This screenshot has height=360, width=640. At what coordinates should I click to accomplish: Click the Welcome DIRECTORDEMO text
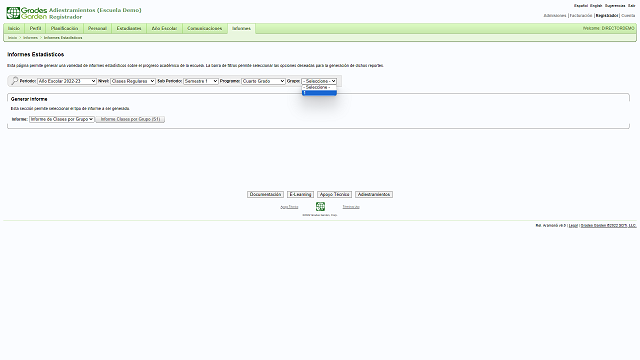[x=609, y=28]
